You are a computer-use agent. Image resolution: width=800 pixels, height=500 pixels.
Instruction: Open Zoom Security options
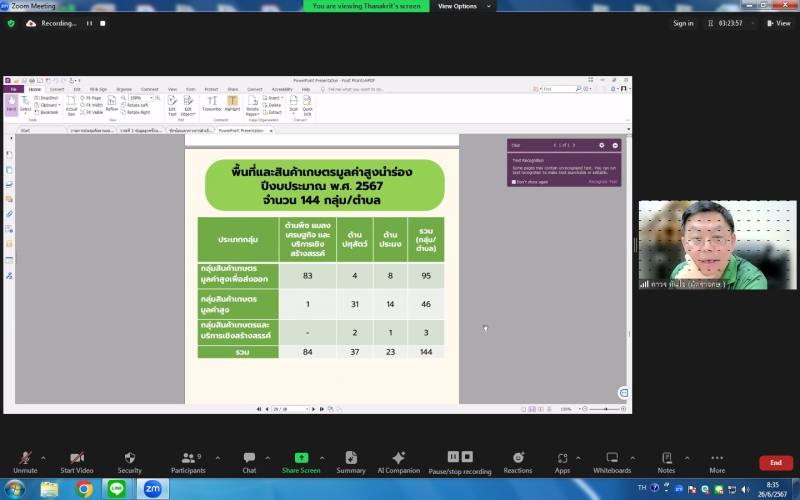coord(129,462)
